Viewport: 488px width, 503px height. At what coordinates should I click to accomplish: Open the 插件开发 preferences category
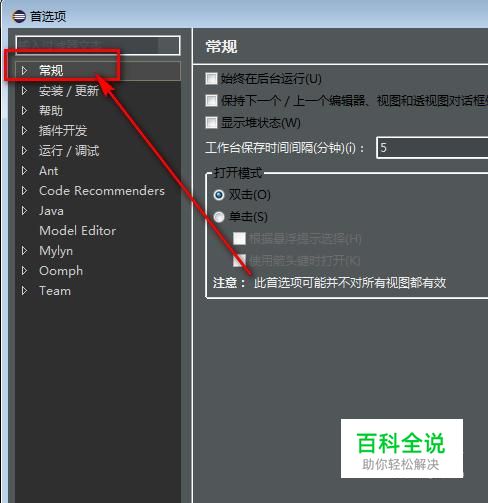tap(63, 130)
